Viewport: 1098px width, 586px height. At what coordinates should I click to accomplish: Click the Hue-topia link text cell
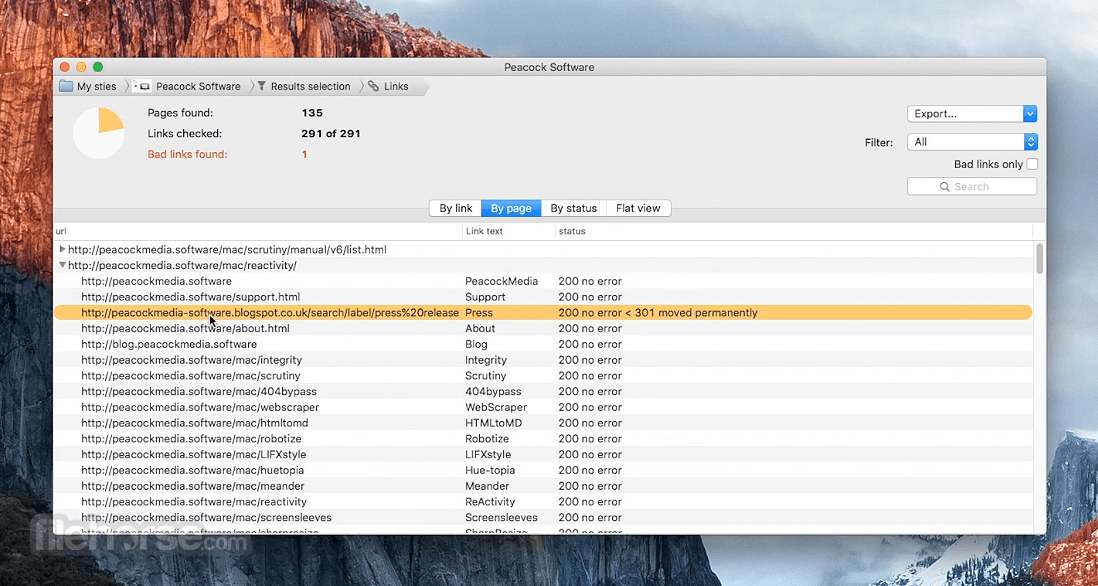(x=490, y=470)
